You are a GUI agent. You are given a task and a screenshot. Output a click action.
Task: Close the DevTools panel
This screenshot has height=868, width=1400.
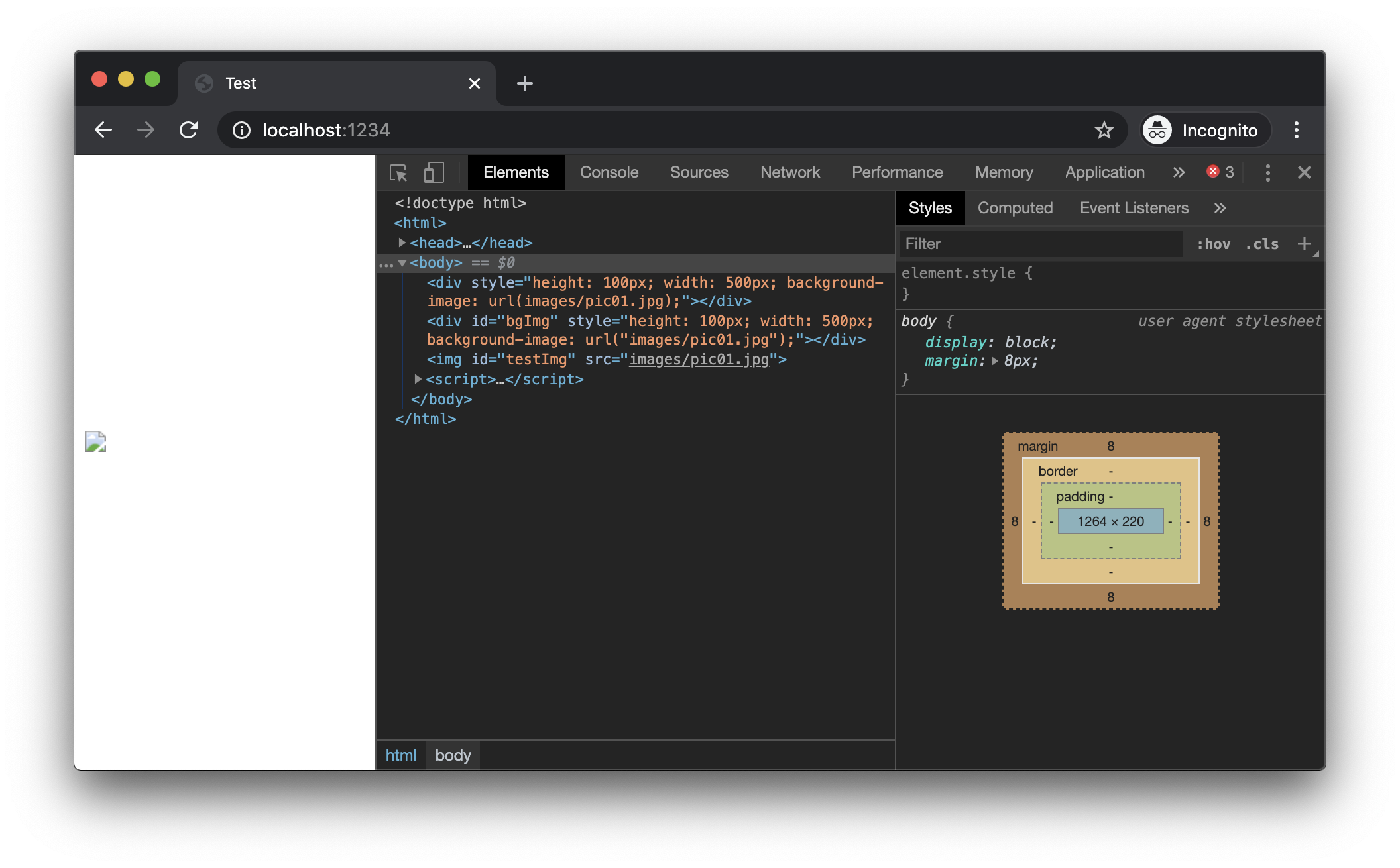(1304, 173)
